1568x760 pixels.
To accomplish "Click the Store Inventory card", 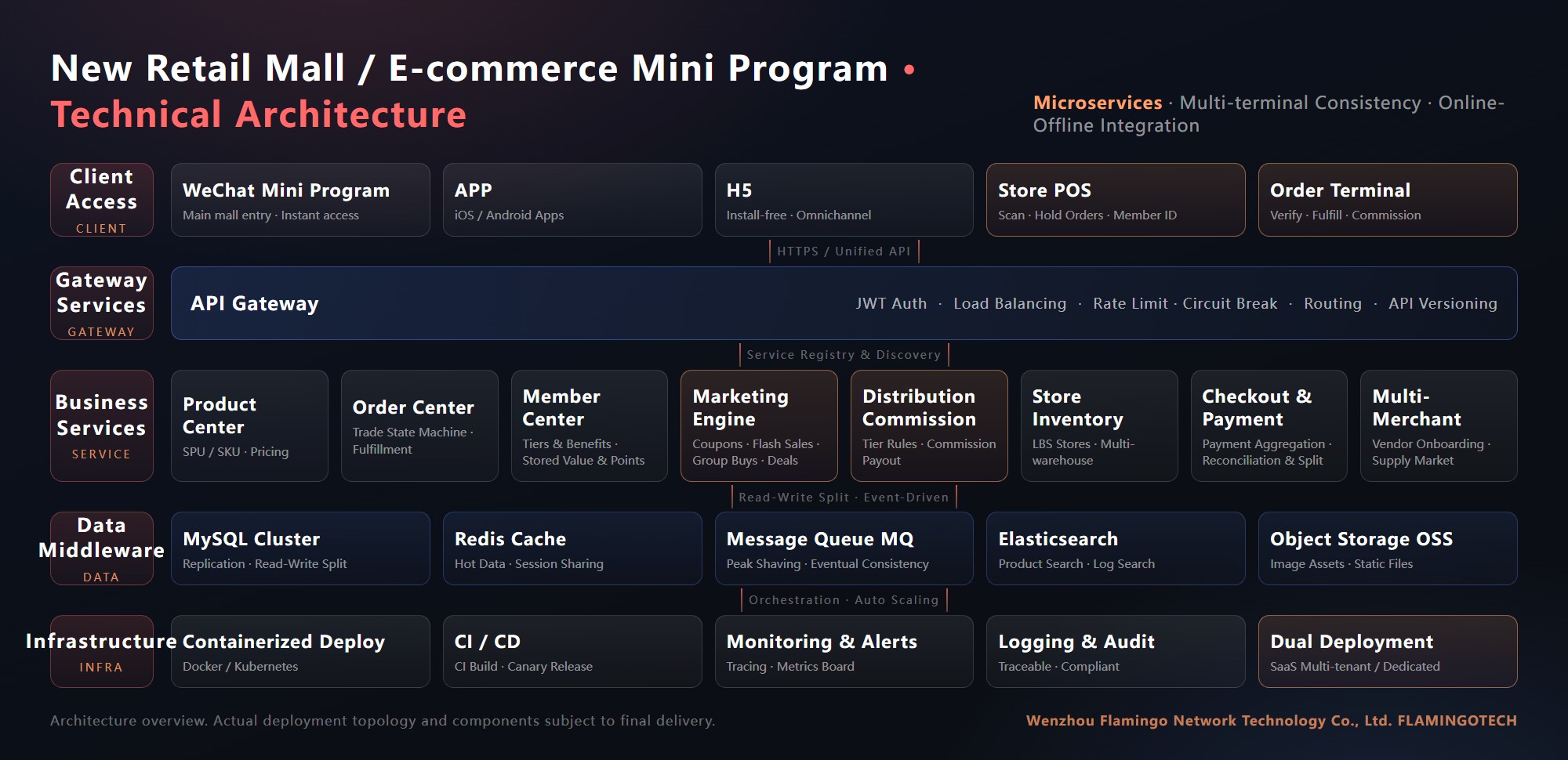I will tap(1099, 425).
